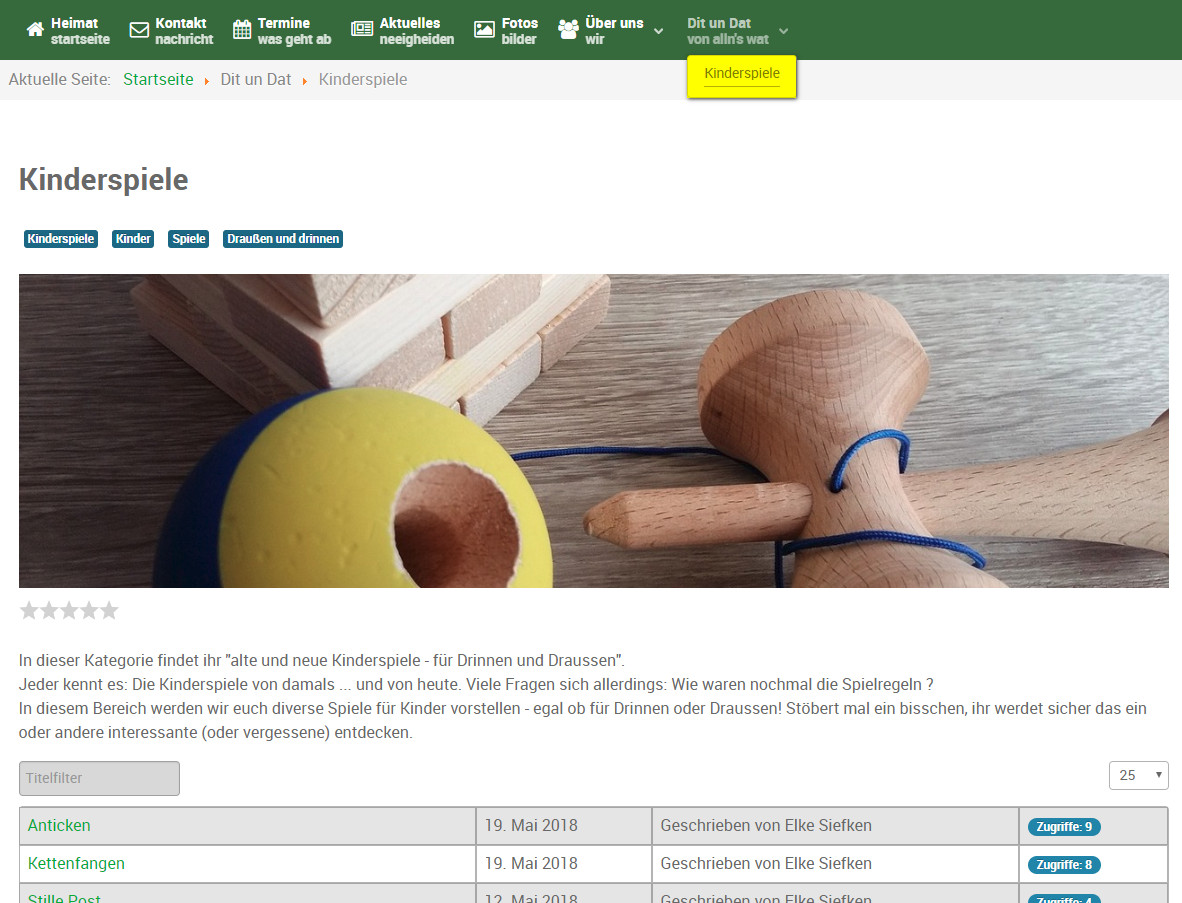Screen dimensions: 1182x903
Task: Open the Fotos bilder menu item
Action: (x=506, y=31)
